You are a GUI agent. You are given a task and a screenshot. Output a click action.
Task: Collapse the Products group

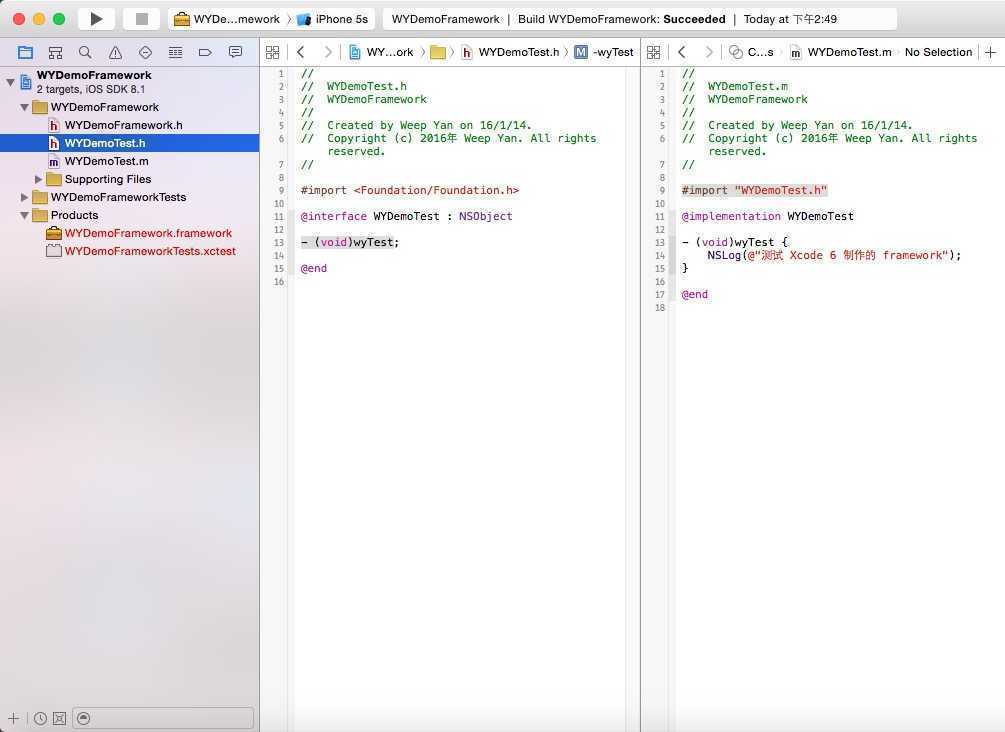pos(24,215)
